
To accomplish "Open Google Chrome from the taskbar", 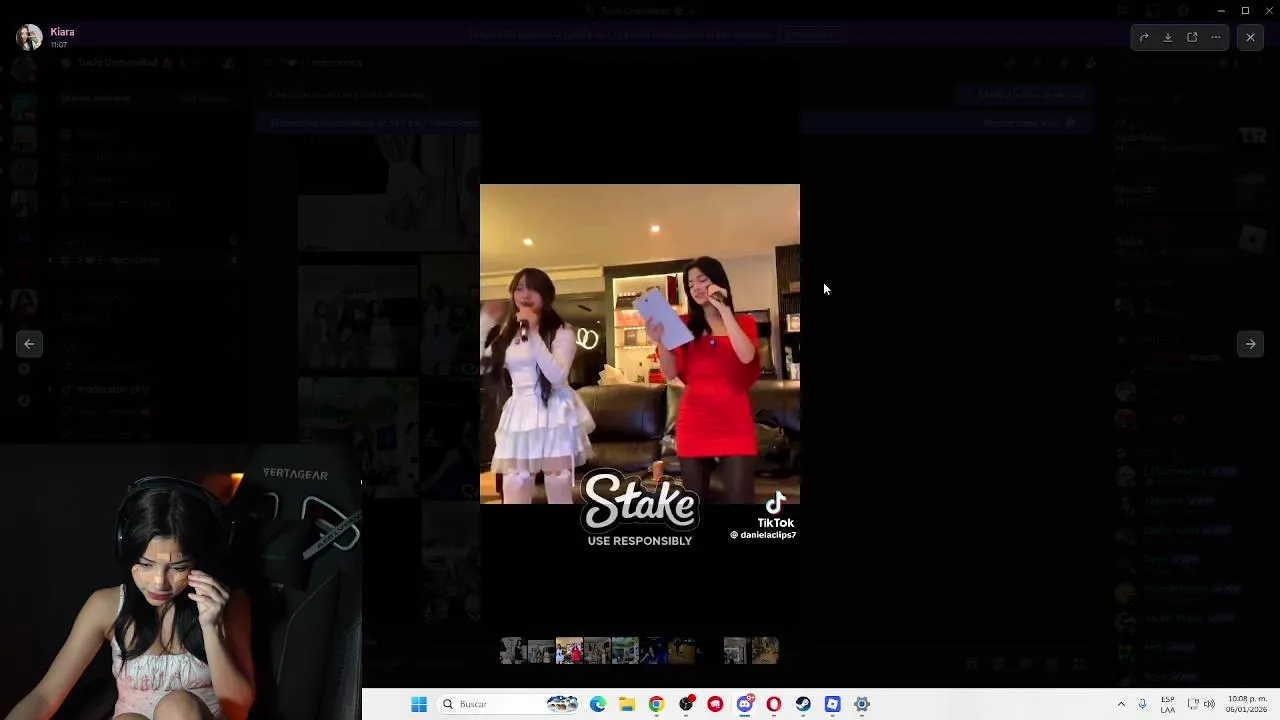I will pyautogui.click(x=656, y=704).
